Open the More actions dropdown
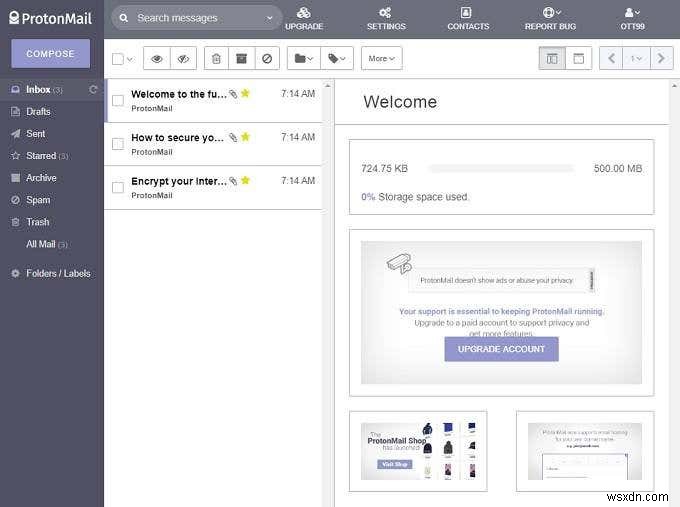 pyautogui.click(x=381, y=58)
